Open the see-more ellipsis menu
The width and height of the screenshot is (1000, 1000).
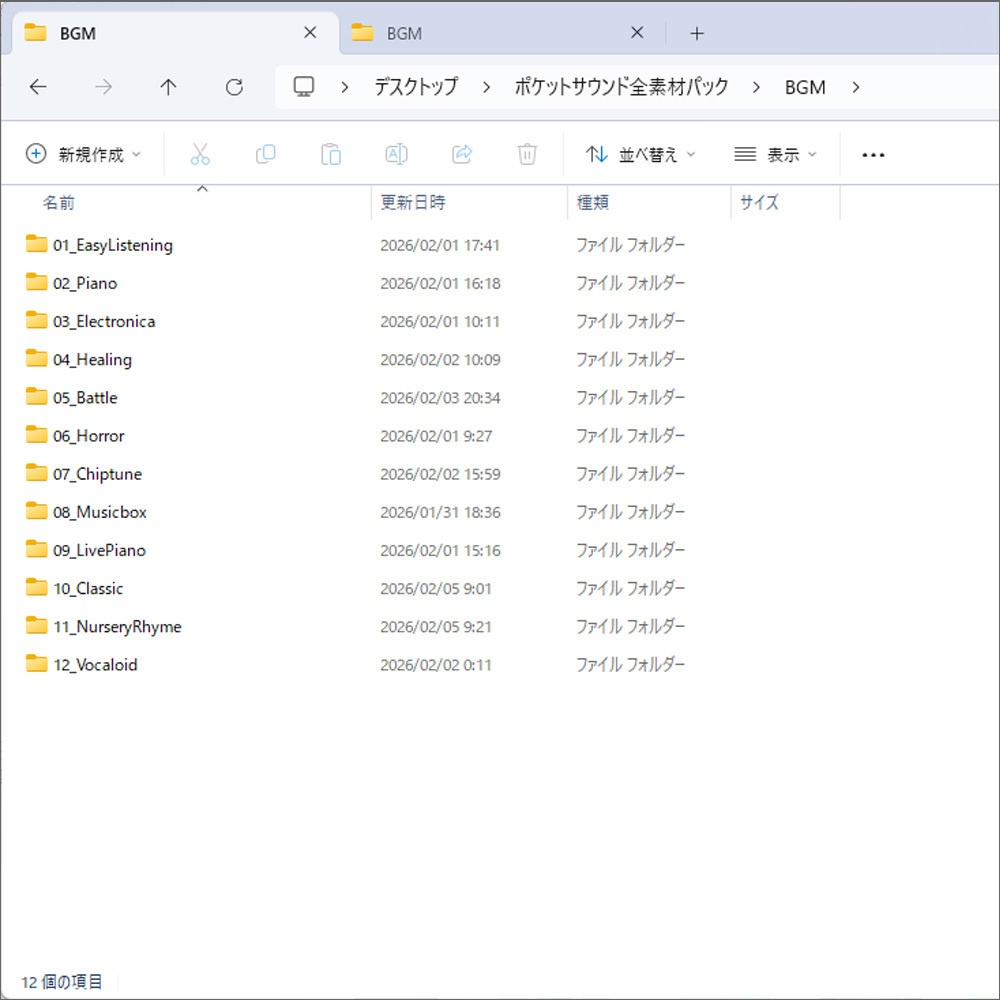coord(873,154)
